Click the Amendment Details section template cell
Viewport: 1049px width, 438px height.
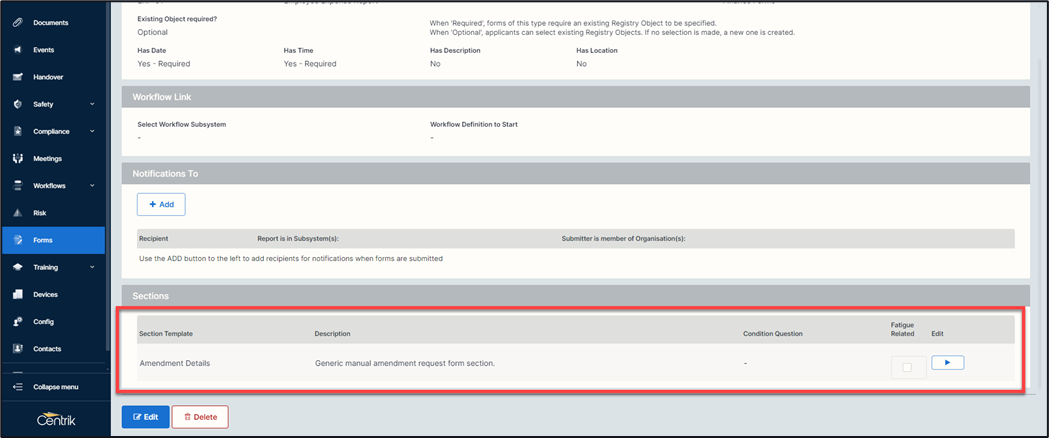click(174, 363)
